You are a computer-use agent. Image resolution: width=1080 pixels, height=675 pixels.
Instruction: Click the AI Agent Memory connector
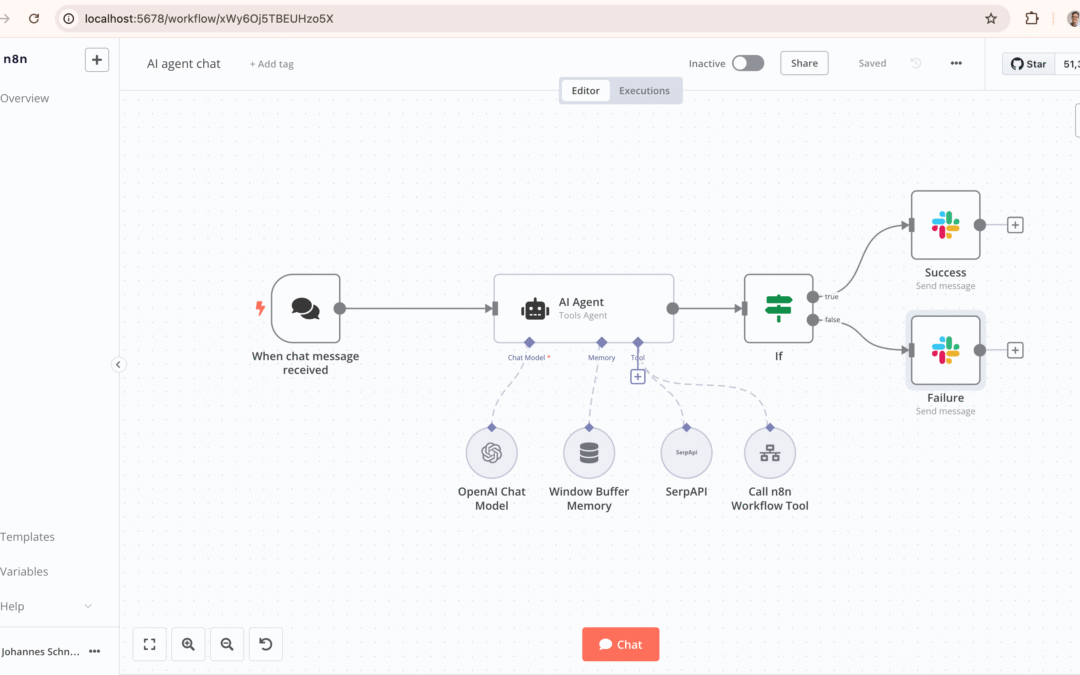pos(601,342)
